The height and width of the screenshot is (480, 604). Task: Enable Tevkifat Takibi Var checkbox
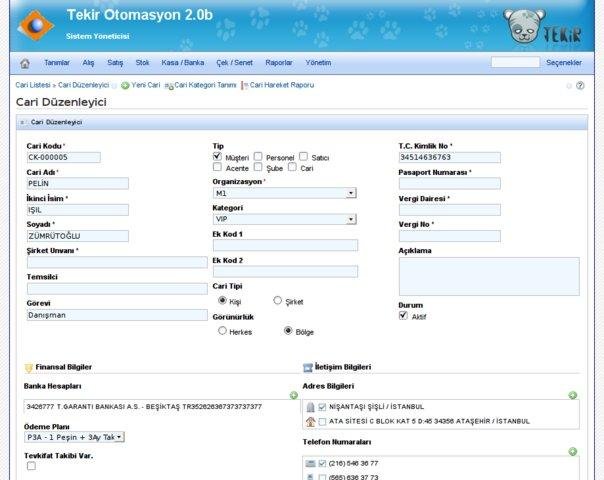point(32,466)
